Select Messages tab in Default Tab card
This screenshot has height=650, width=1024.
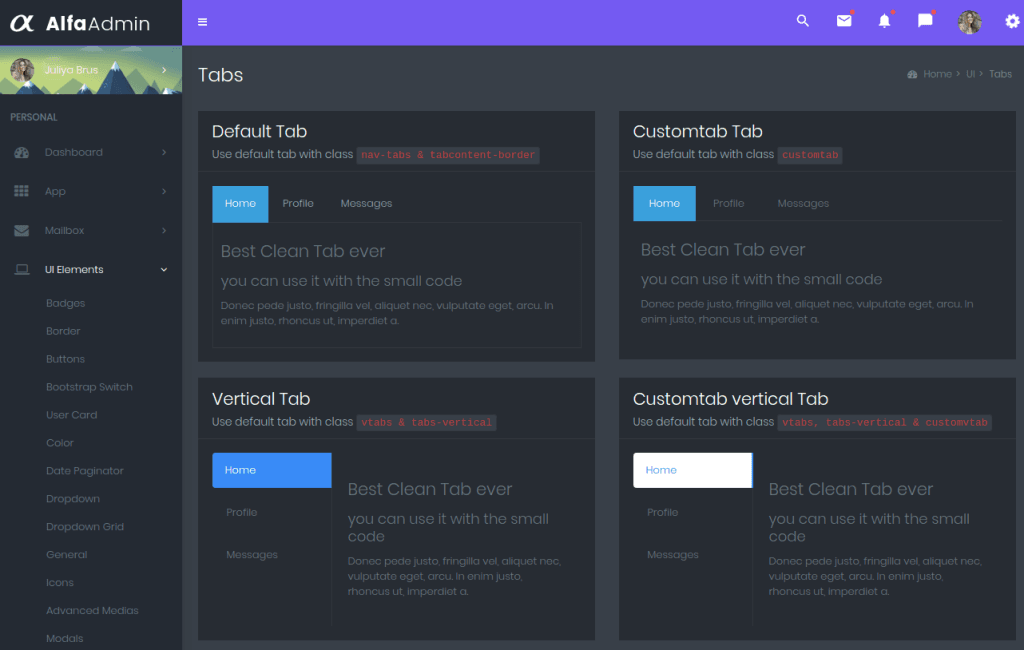coord(366,204)
